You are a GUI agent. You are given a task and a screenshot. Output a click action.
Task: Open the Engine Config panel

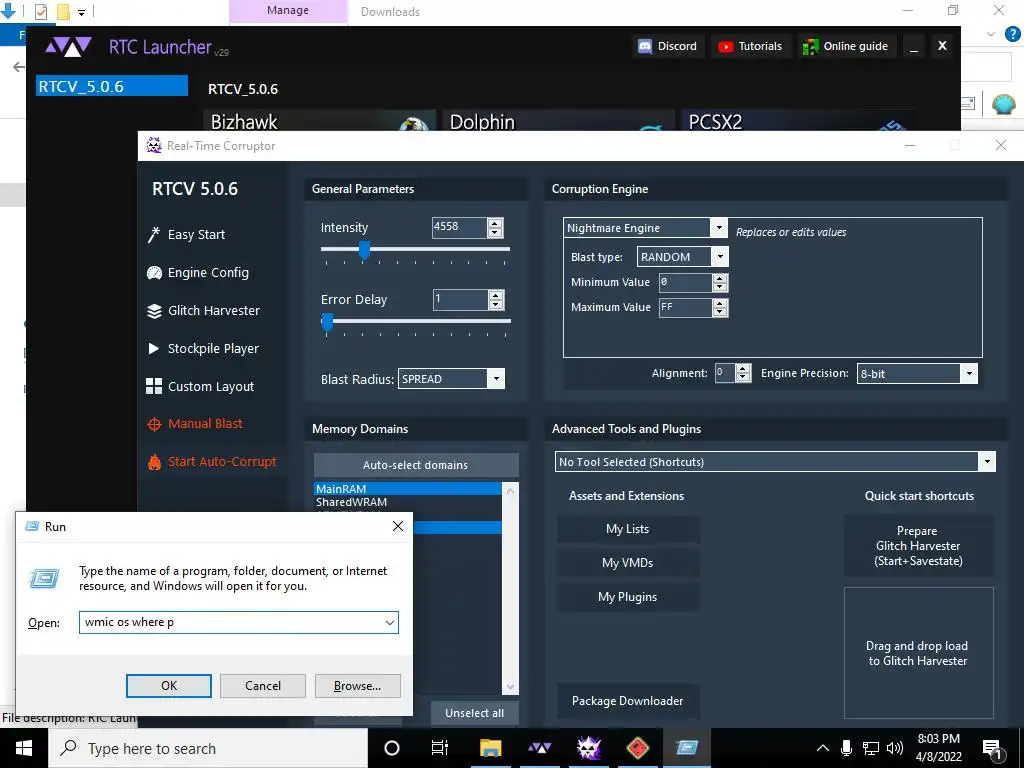tap(199, 272)
